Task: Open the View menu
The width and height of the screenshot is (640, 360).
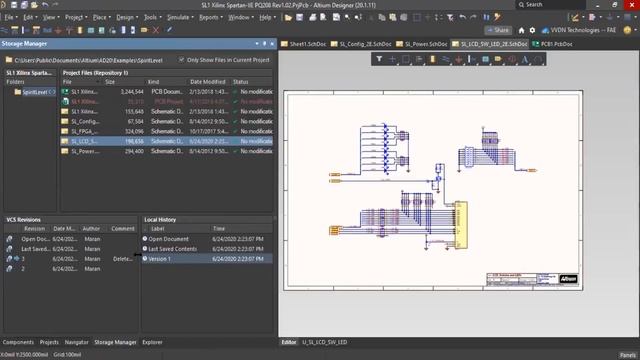Action: click(51, 18)
